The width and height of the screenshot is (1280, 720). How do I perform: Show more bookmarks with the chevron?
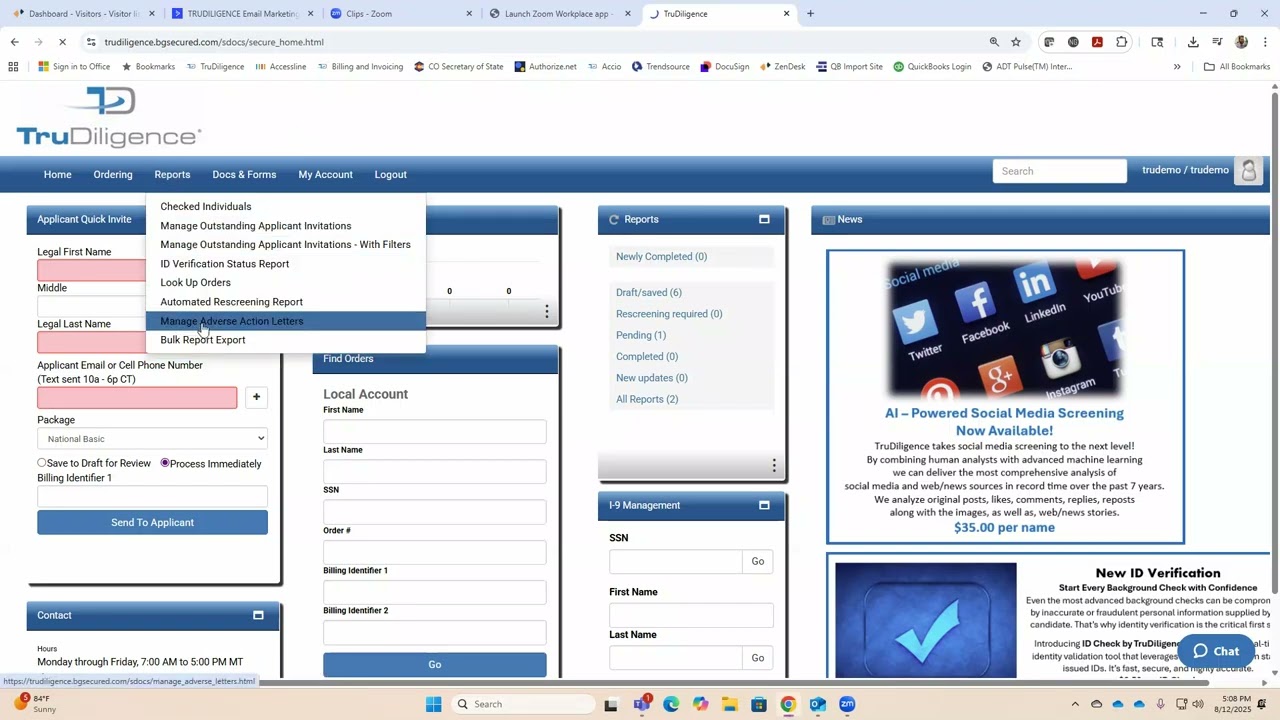[1177, 67]
